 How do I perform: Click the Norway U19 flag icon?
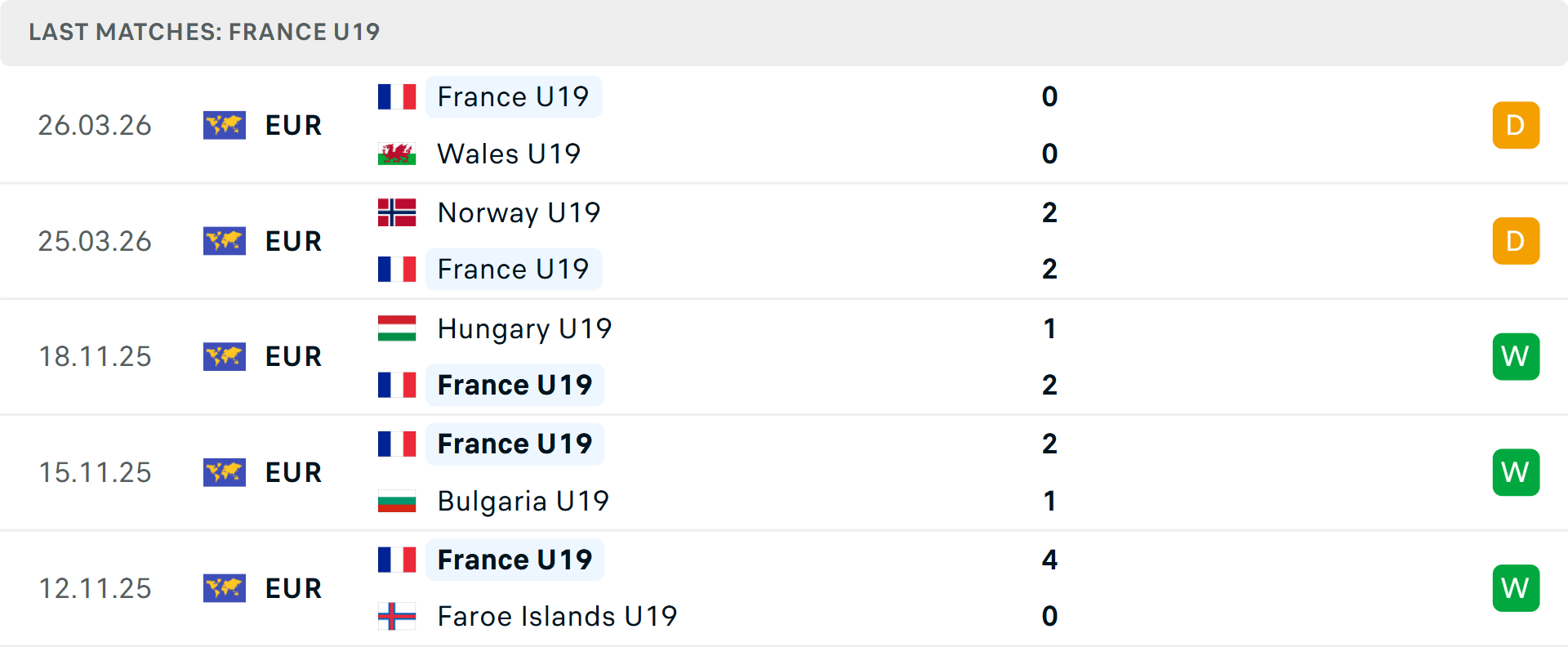tap(397, 212)
